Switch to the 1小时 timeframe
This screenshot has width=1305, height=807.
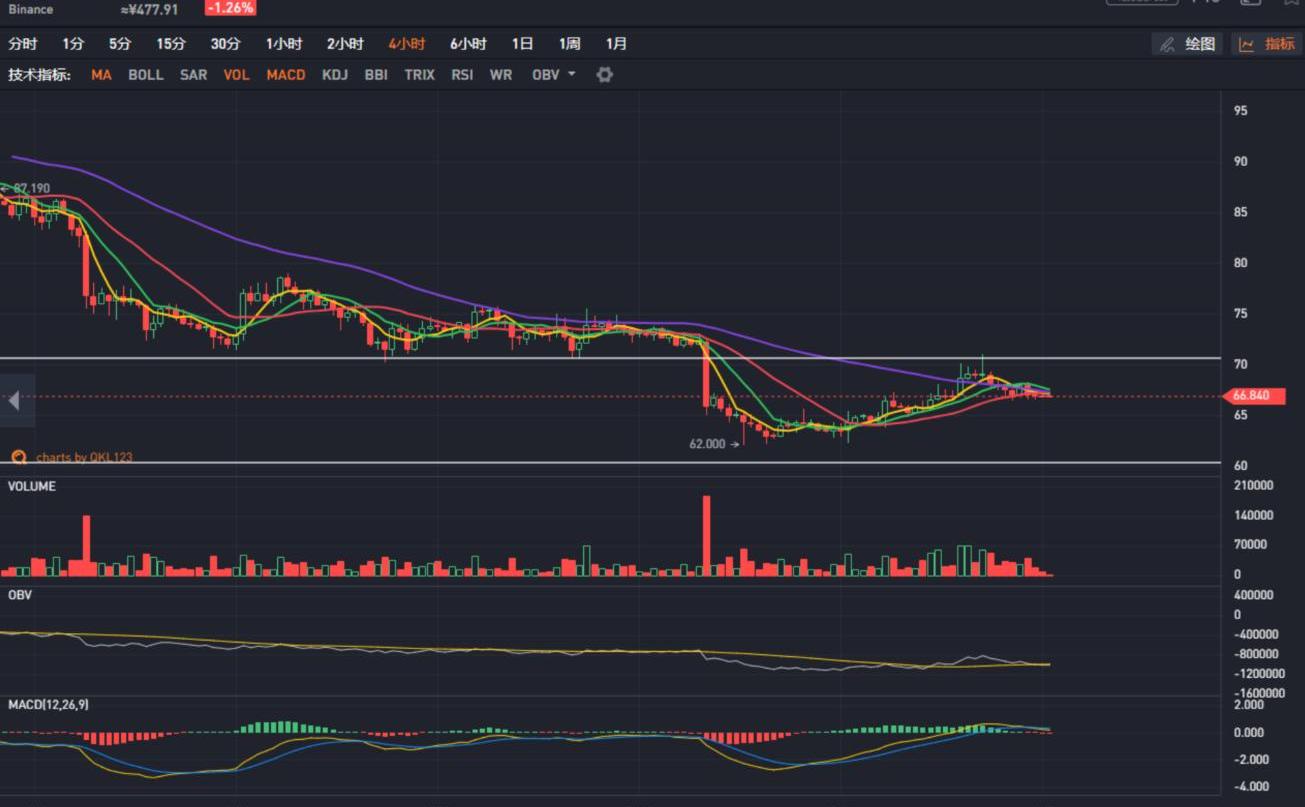[284, 44]
